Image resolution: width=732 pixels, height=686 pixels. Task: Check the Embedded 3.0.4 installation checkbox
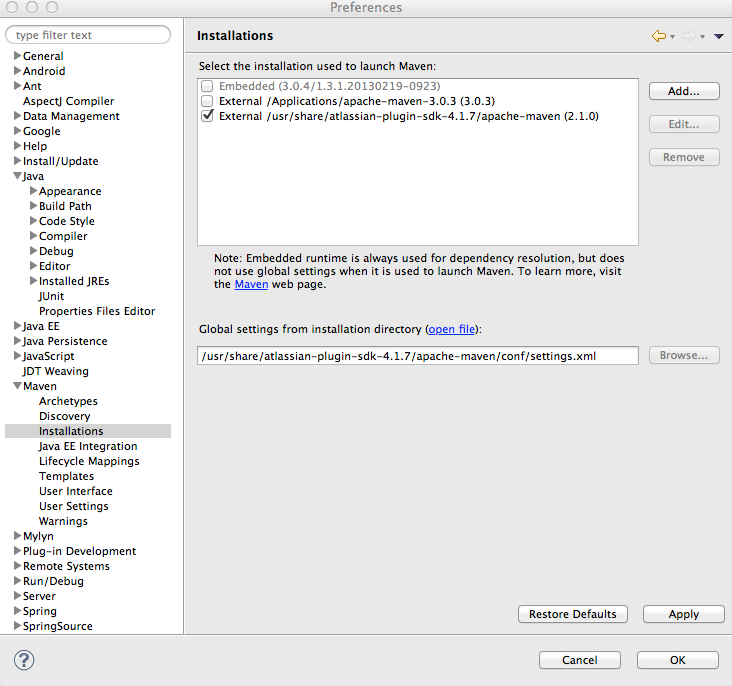(207, 86)
